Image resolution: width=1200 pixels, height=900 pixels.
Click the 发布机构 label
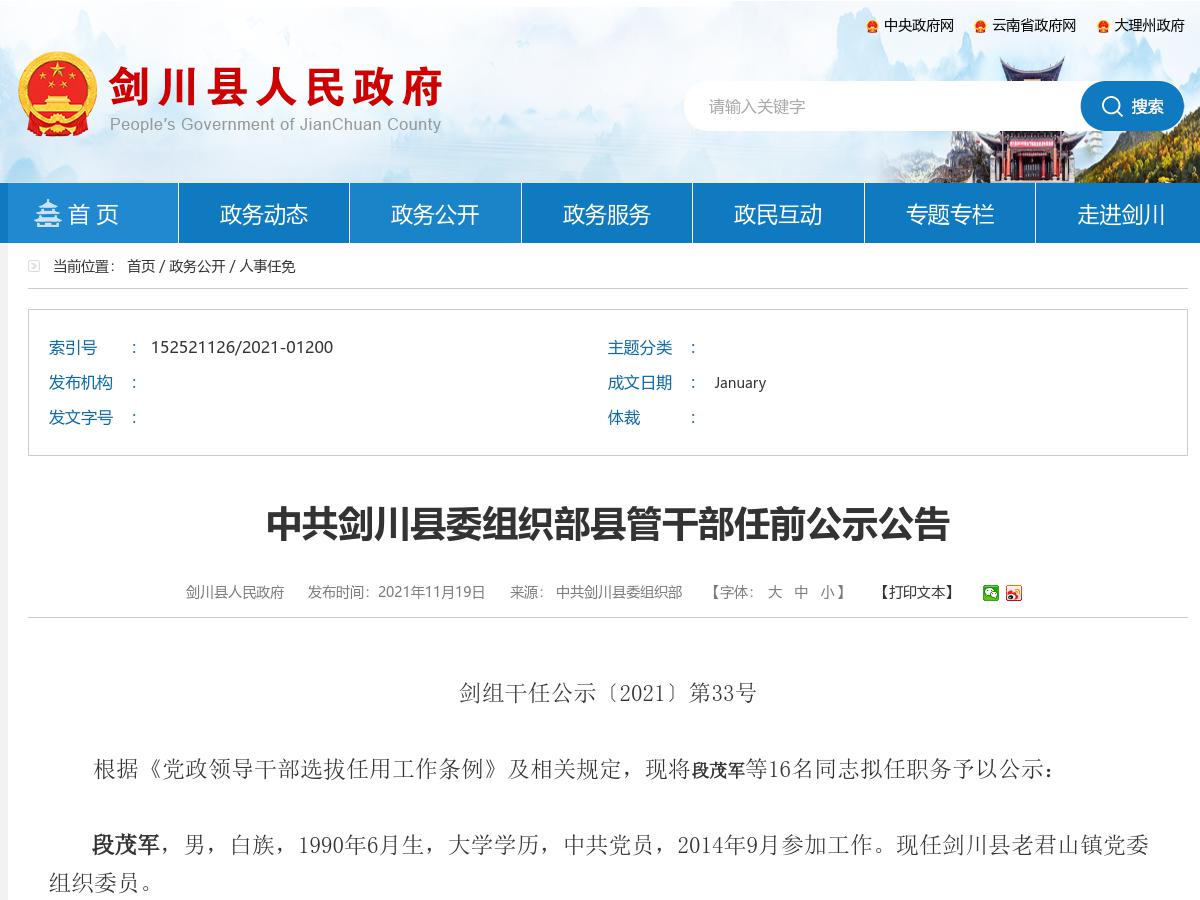(x=81, y=382)
